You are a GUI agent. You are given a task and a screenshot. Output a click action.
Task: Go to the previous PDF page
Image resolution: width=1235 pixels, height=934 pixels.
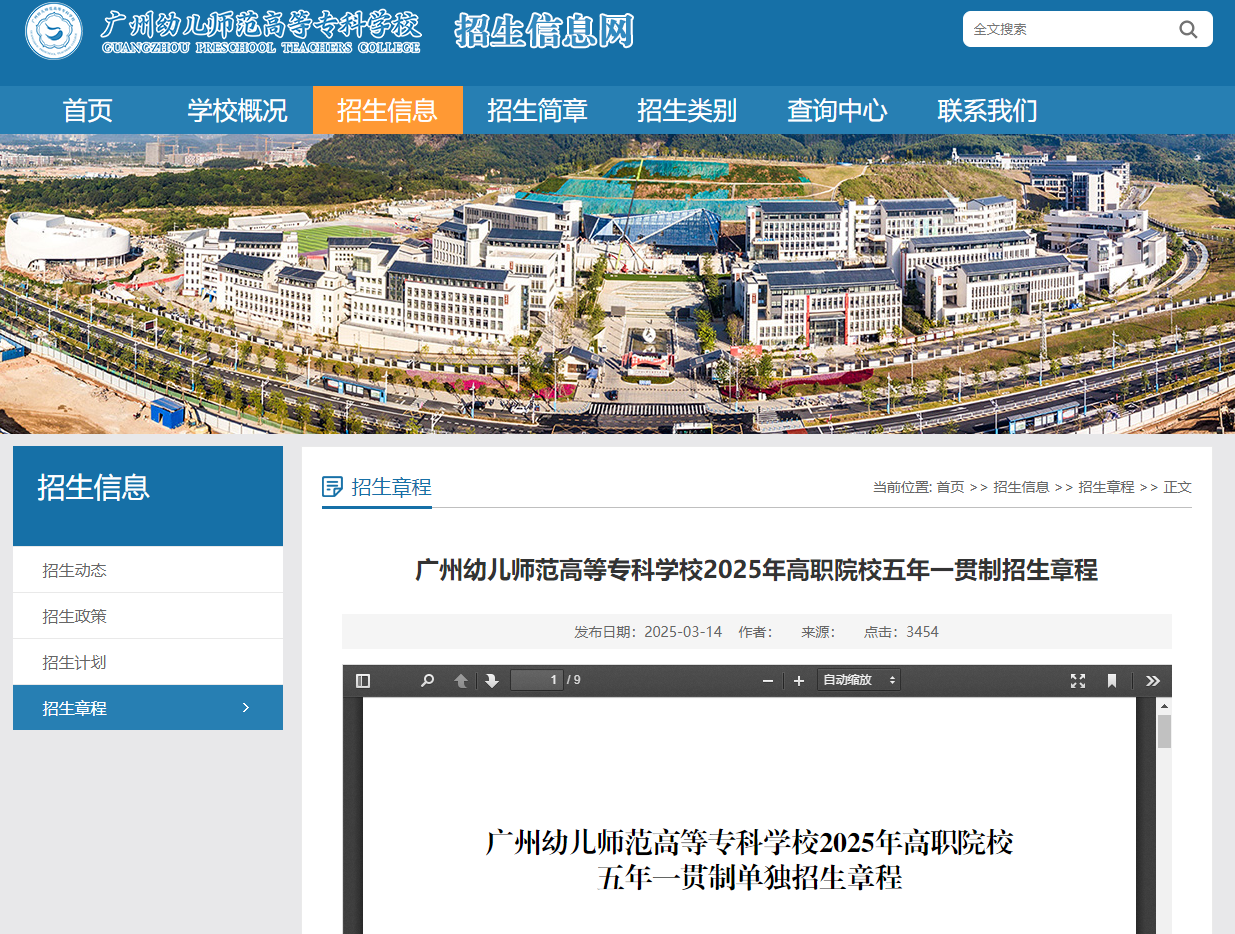(x=459, y=680)
